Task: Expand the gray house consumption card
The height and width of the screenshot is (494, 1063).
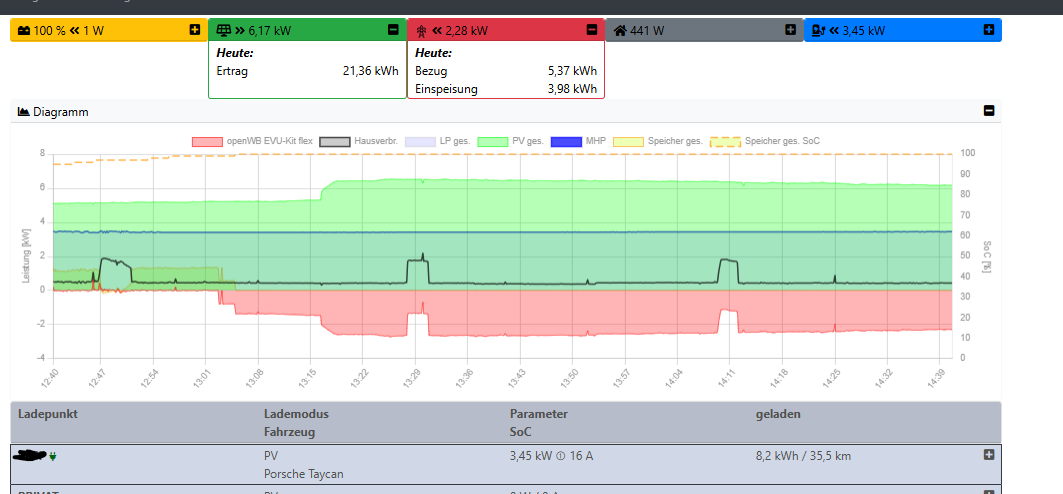Action: coord(790,31)
